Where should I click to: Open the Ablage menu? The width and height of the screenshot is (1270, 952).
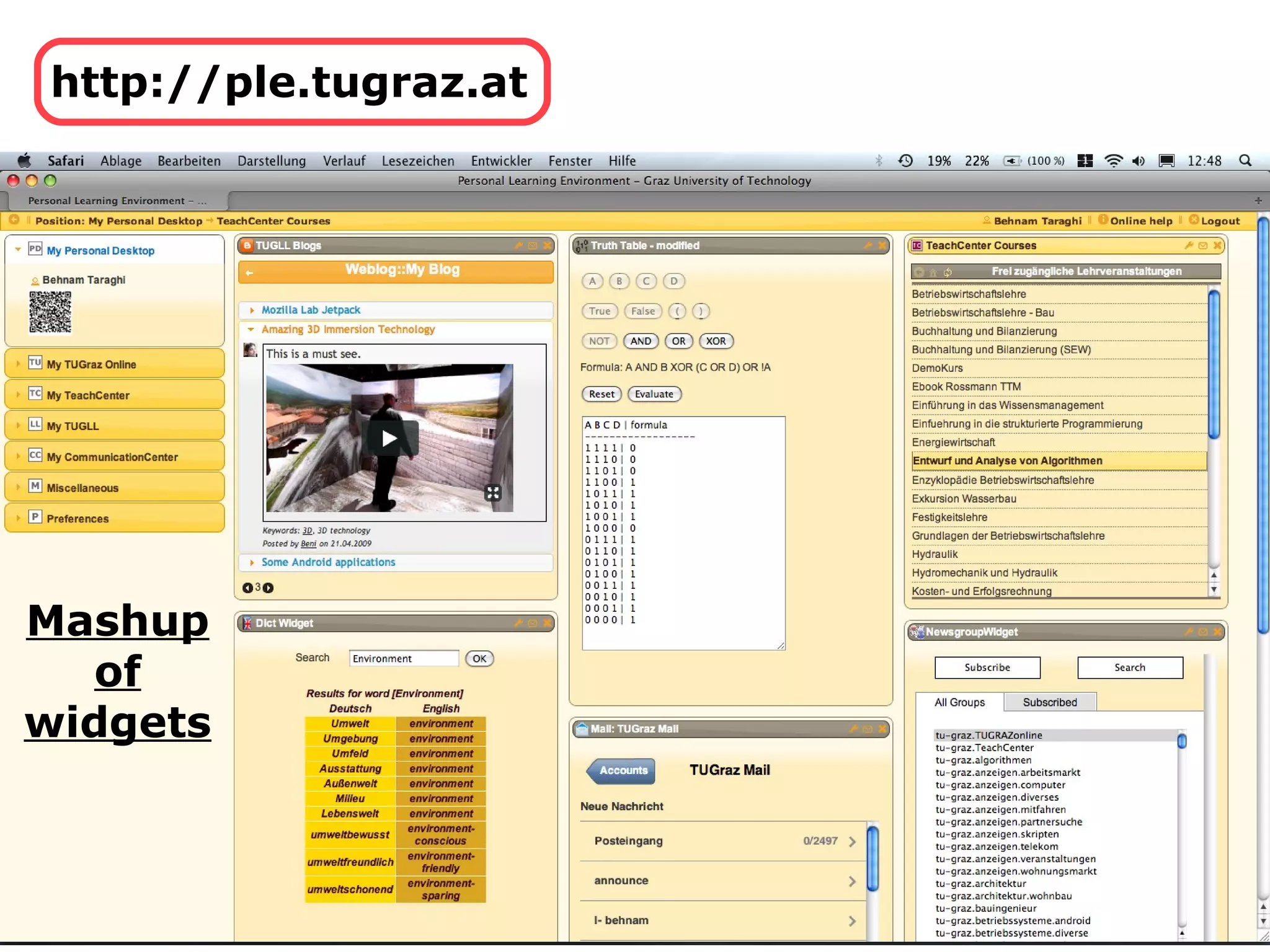click(121, 161)
